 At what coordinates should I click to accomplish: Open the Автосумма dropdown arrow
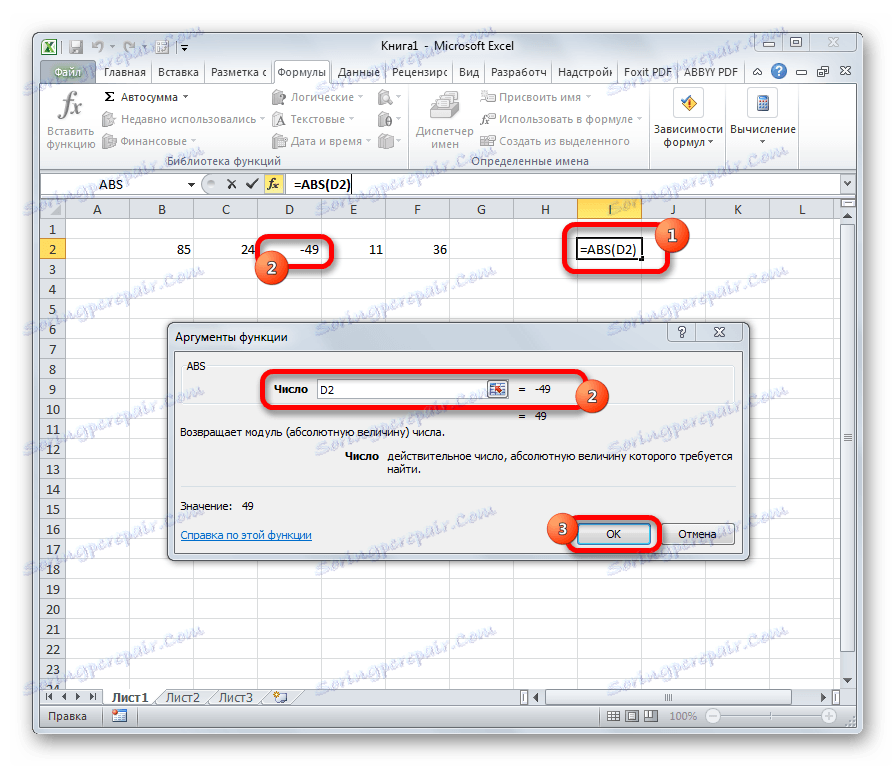tap(185, 96)
